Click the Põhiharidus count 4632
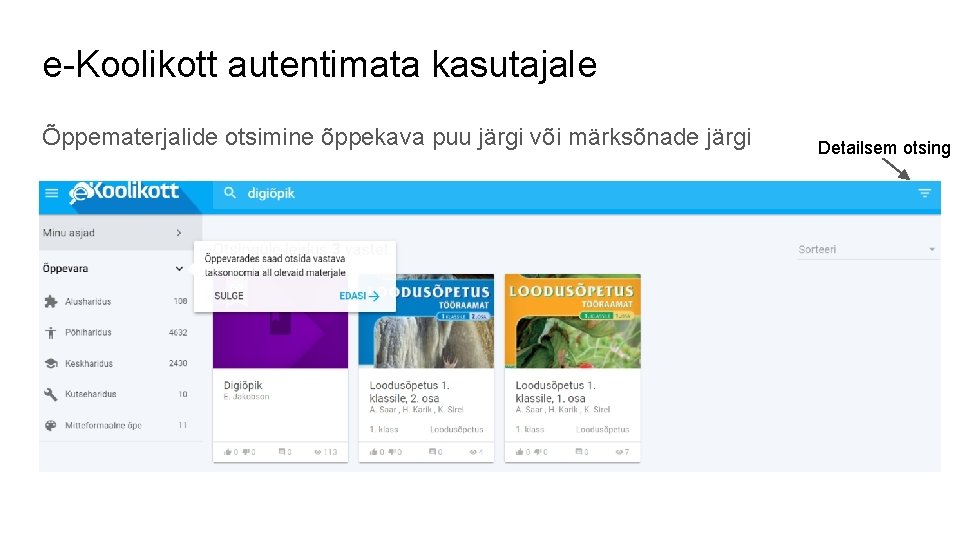 pos(178,332)
